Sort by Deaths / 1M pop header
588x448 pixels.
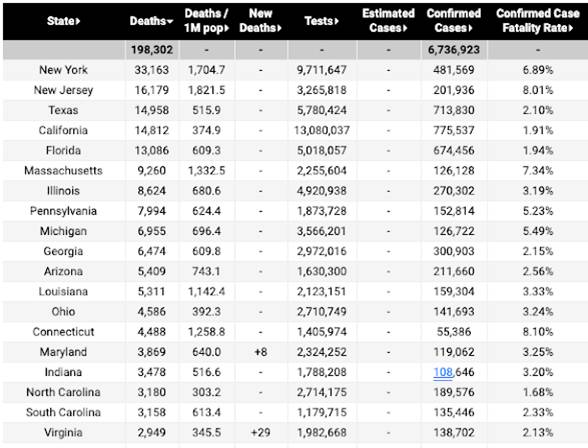[207, 21]
